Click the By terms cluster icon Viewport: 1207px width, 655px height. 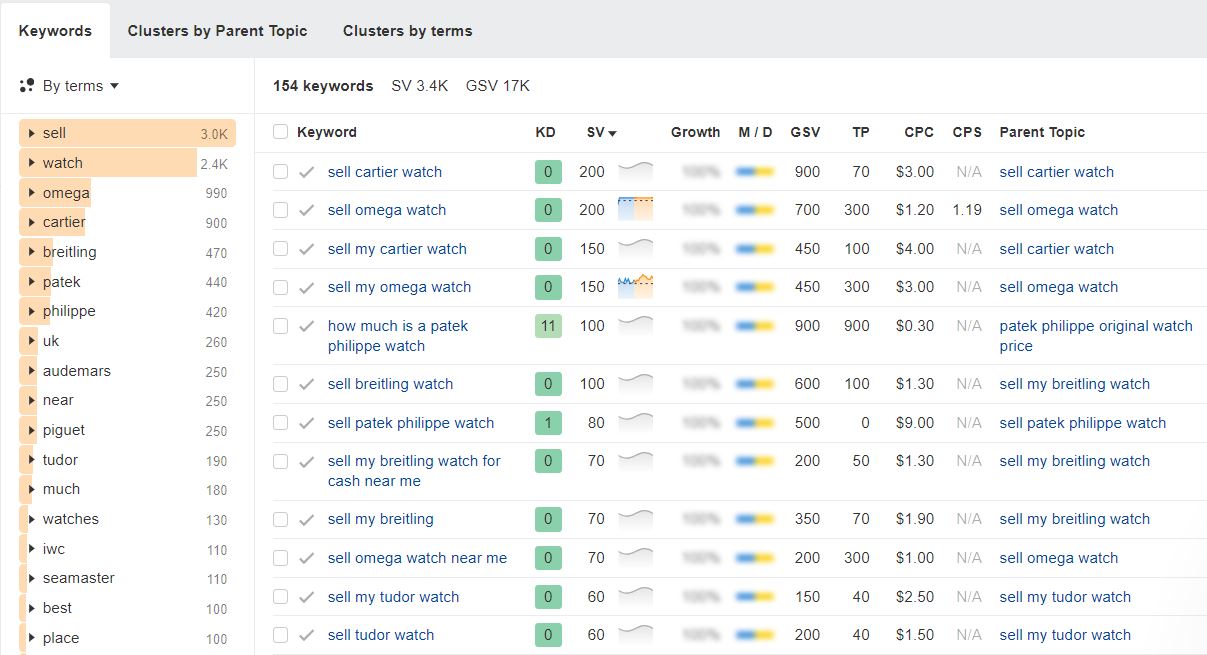point(27,86)
